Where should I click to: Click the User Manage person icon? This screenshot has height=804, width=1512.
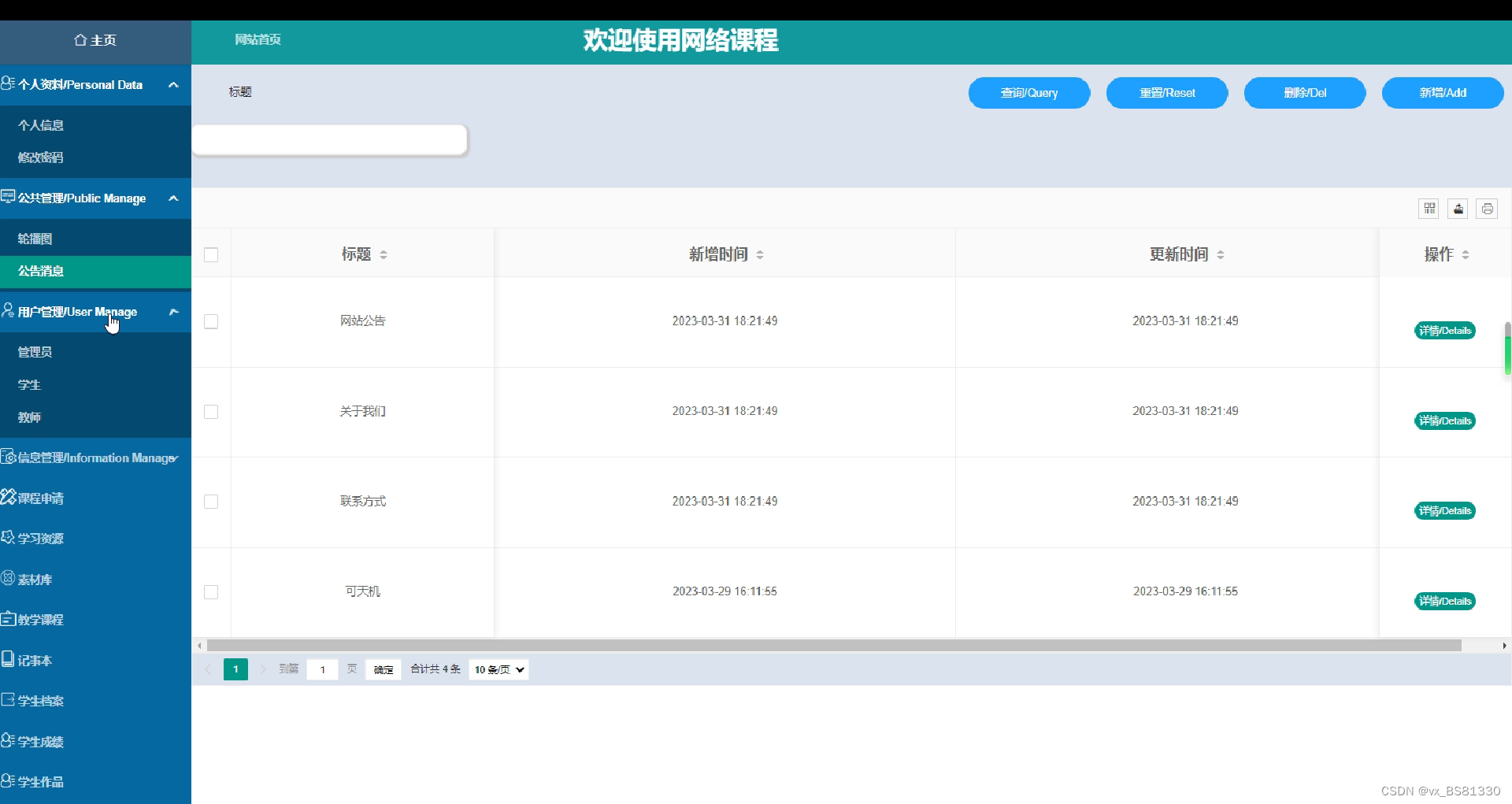click(8, 310)
